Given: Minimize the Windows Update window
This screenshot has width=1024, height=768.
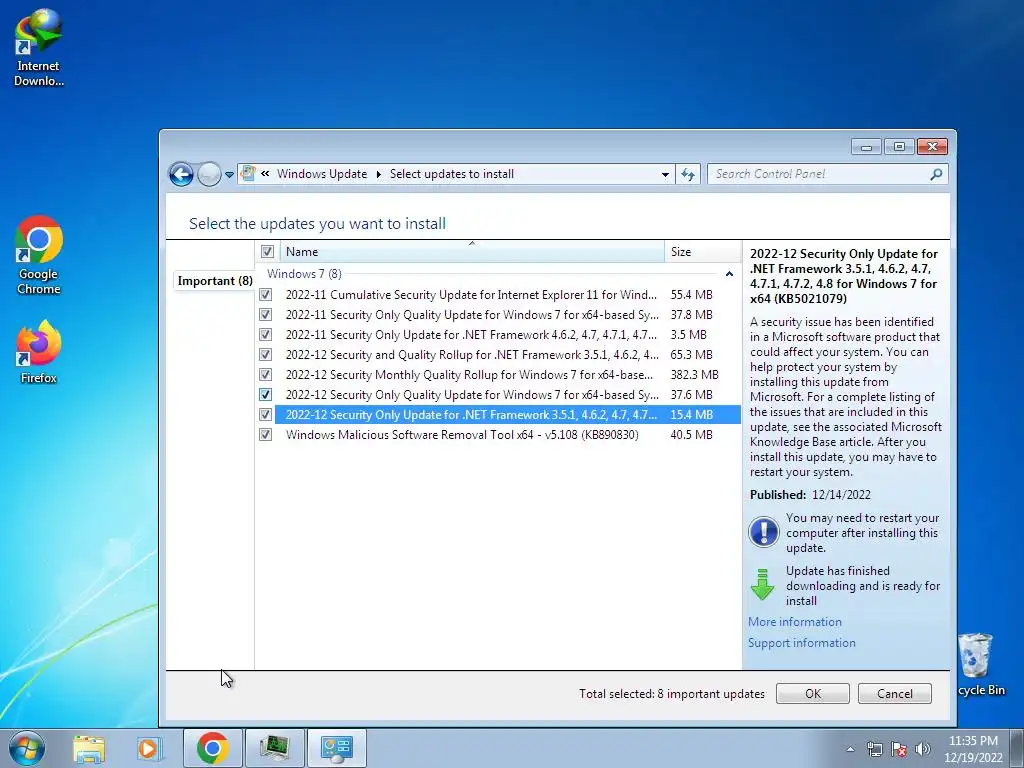Looking at the screenshot, I should tap(867, 147).
